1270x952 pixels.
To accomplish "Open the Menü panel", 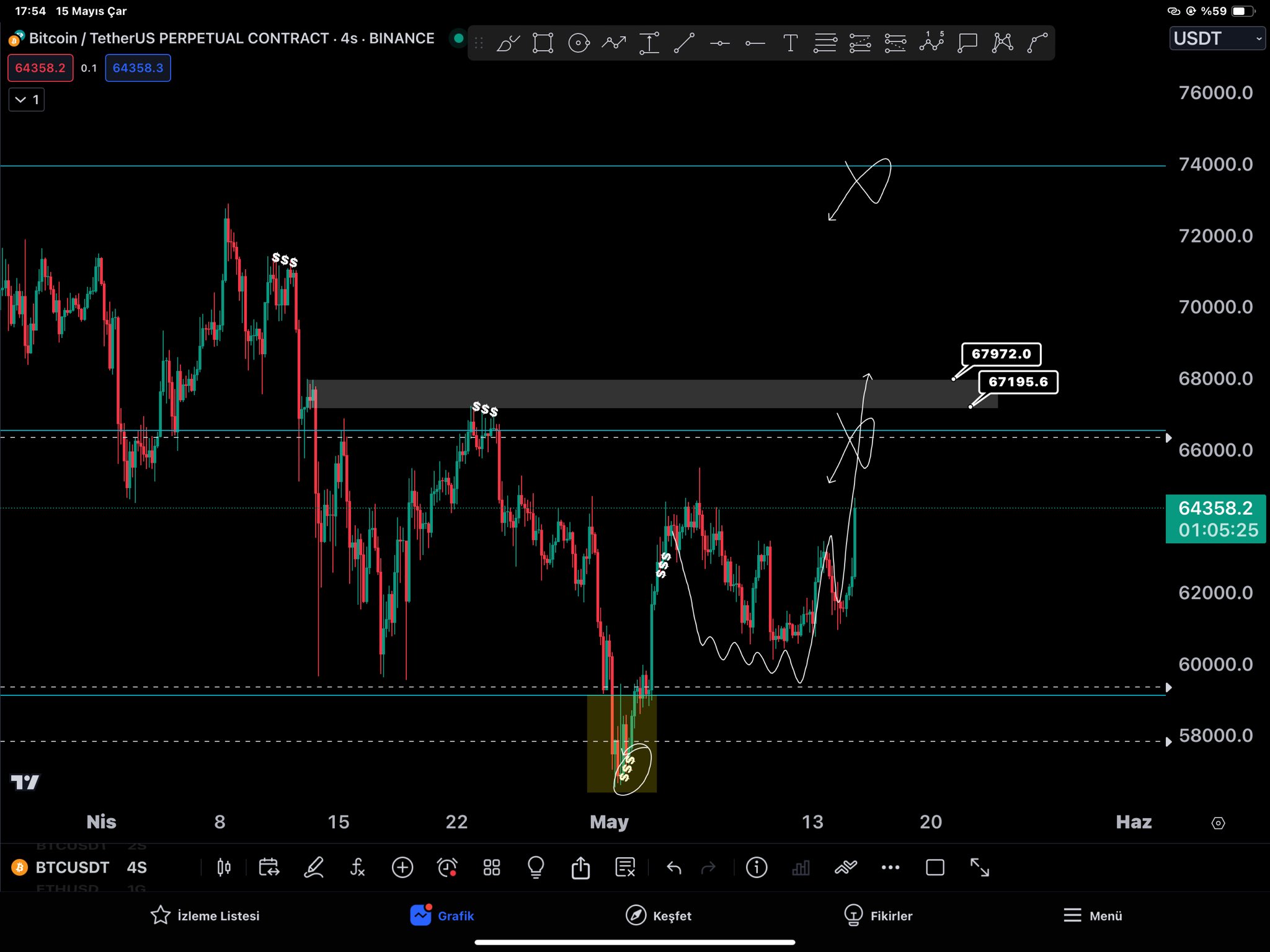I will 1094,915.
